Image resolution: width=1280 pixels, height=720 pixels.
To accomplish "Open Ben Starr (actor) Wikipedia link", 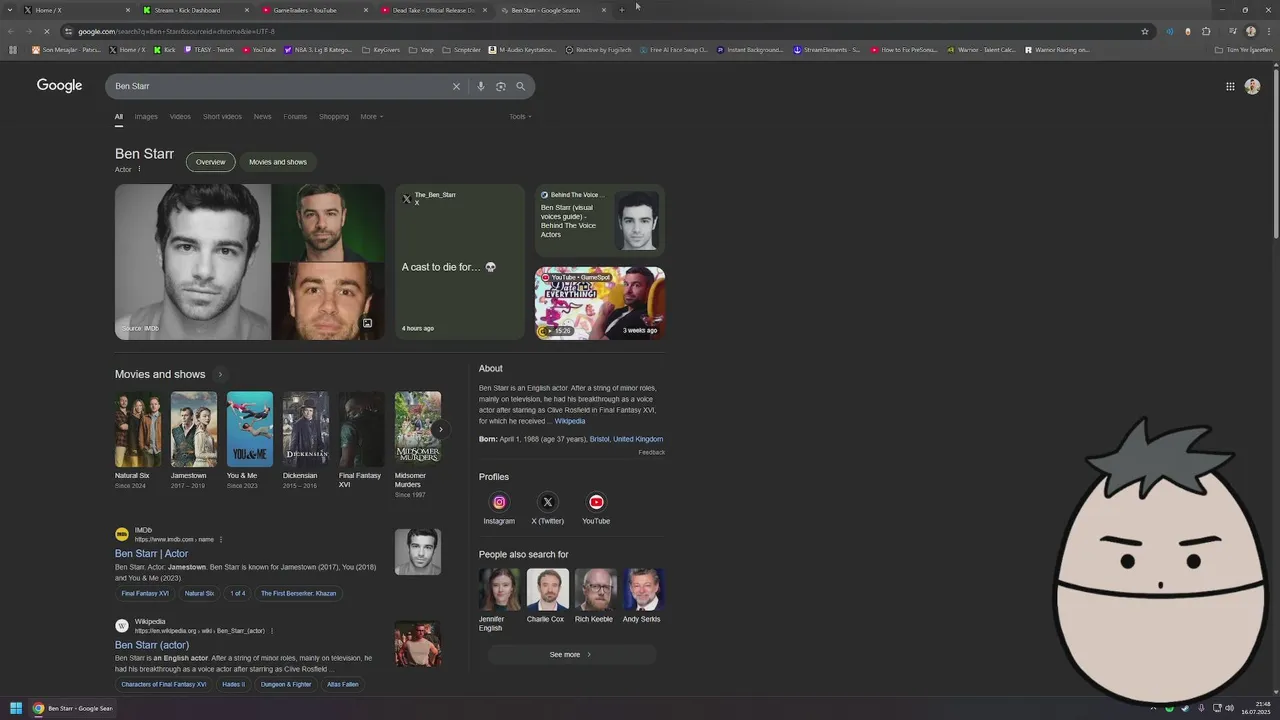I will 152,645.
